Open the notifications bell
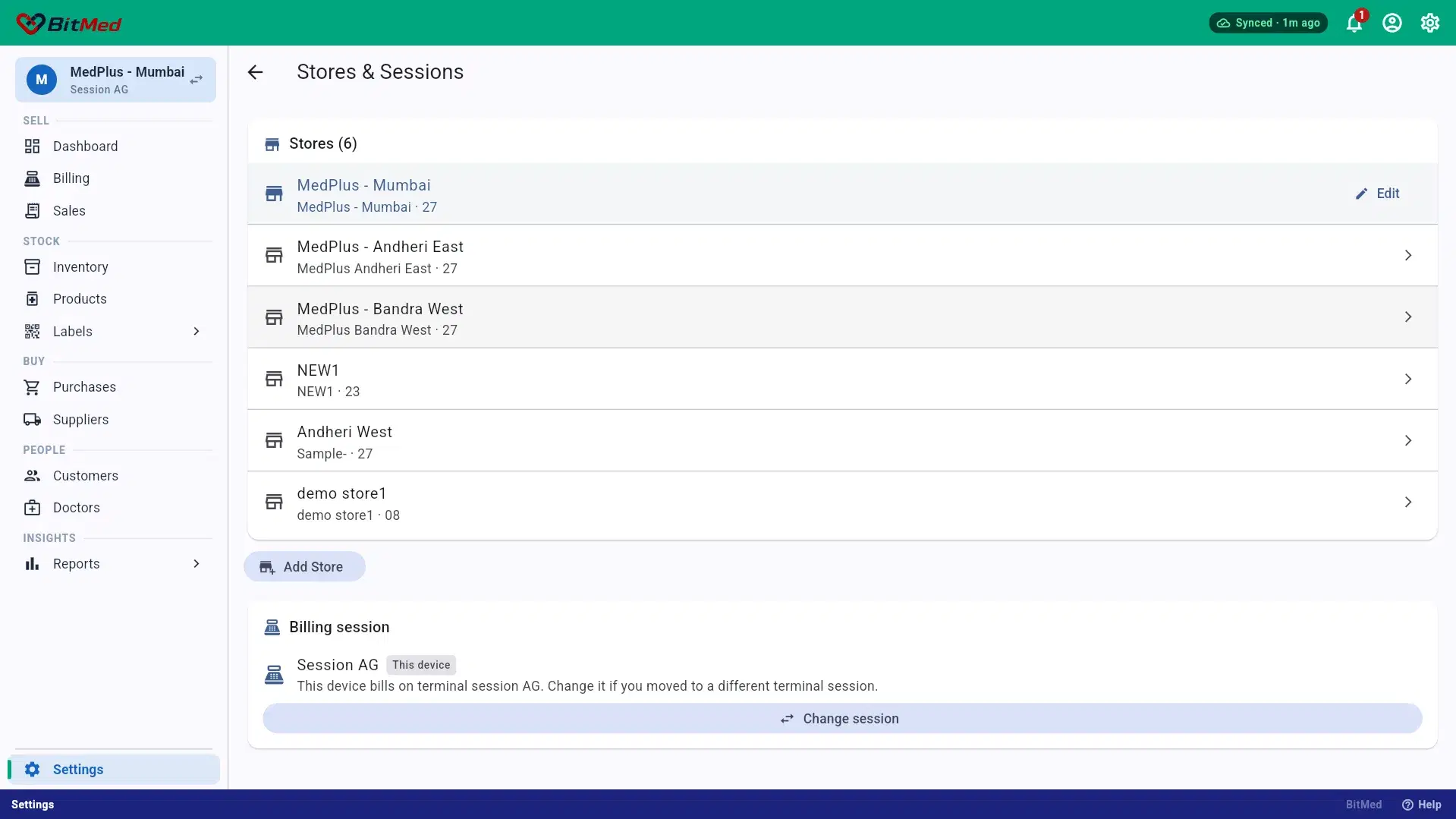 pyautogui.click(x=1354, y=23)
